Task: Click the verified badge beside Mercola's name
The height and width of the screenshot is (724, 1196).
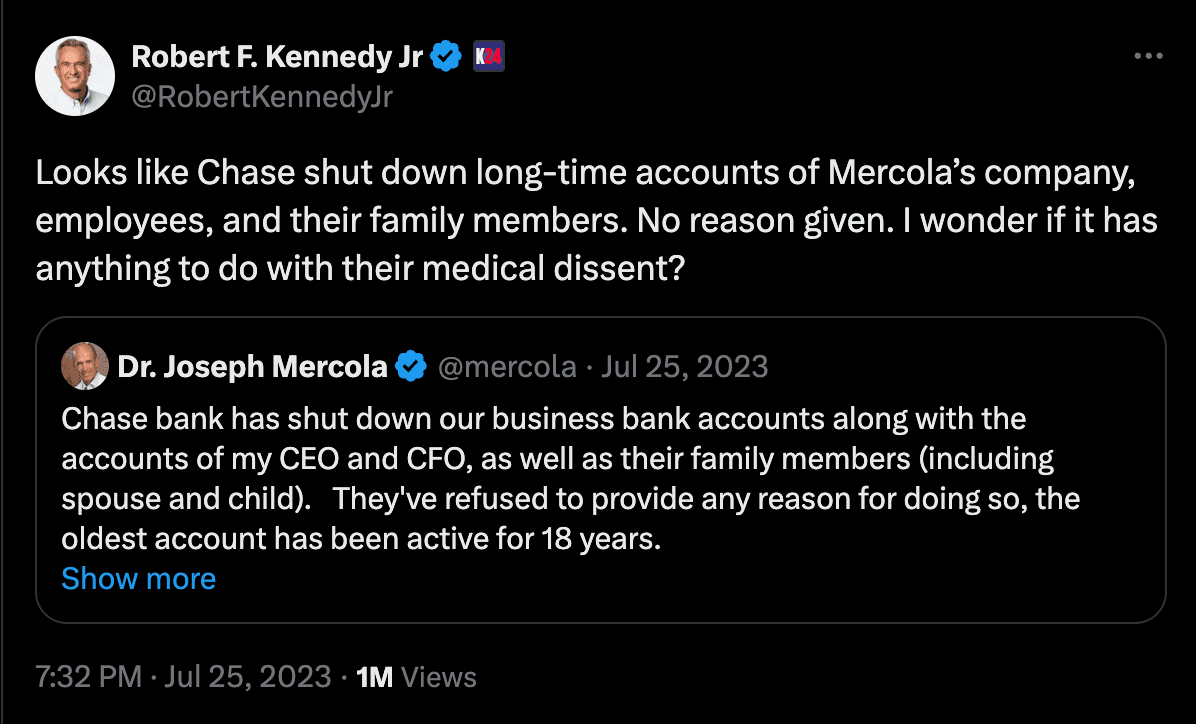Action: pyautogui.click(x=410, y=367)
